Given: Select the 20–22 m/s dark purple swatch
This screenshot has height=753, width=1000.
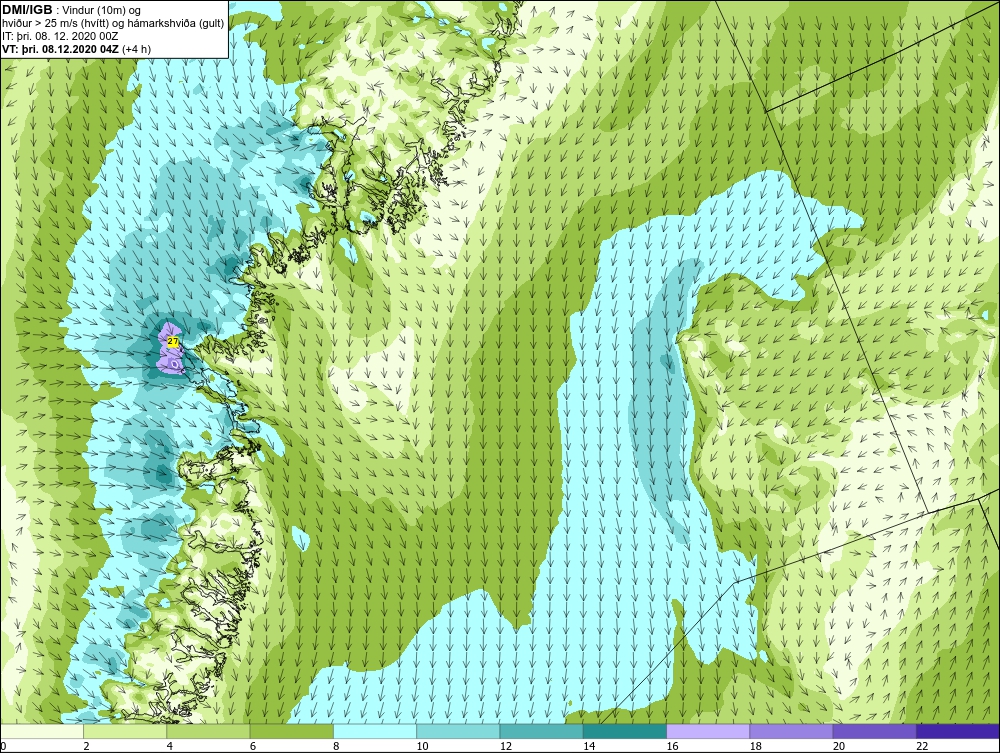Looking at the screenshot, I should (874, 731).
